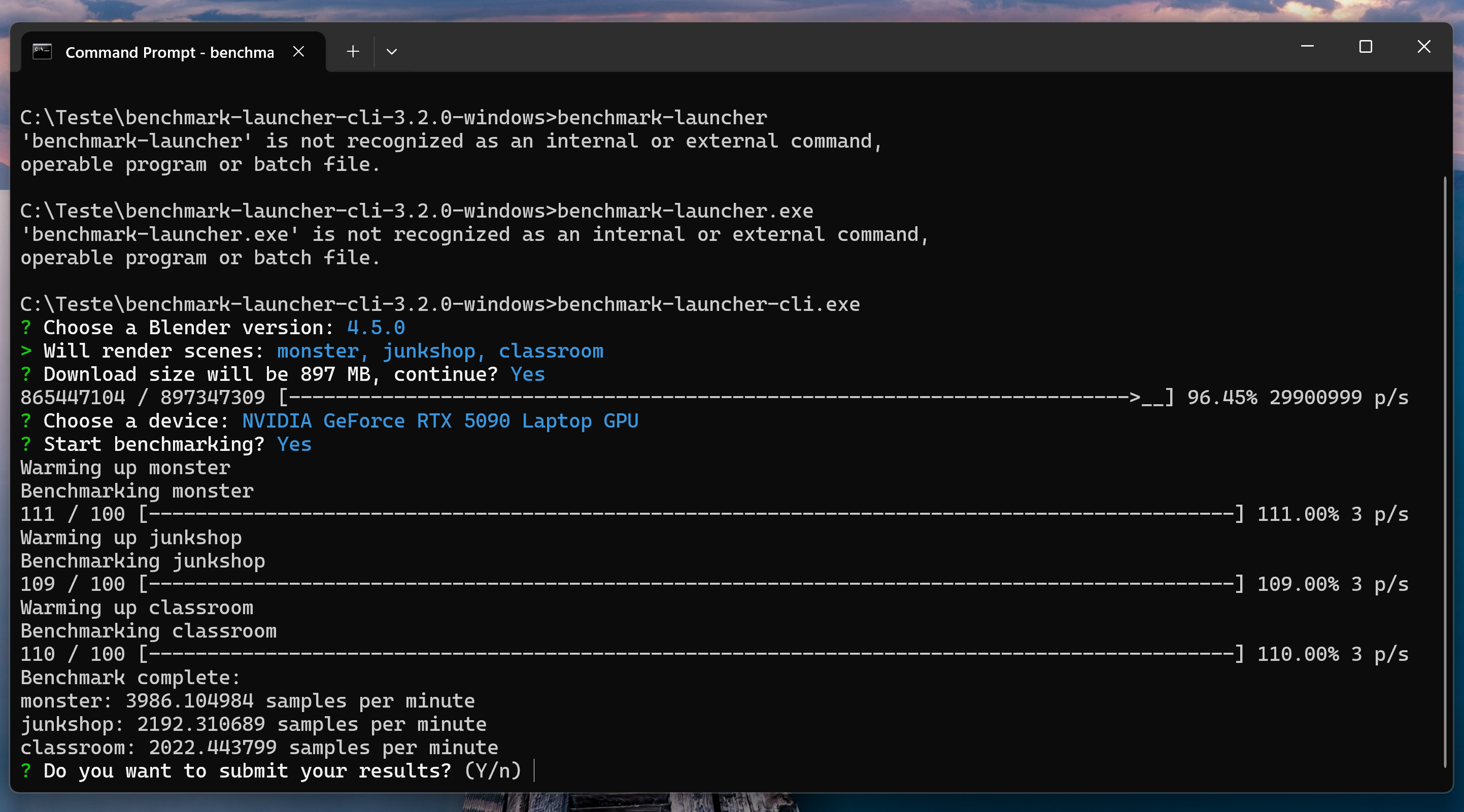The image size is (1464, 812).
Task: Click the 'monster, junkshop, classroom' scenes text
Action: [440, 351]
